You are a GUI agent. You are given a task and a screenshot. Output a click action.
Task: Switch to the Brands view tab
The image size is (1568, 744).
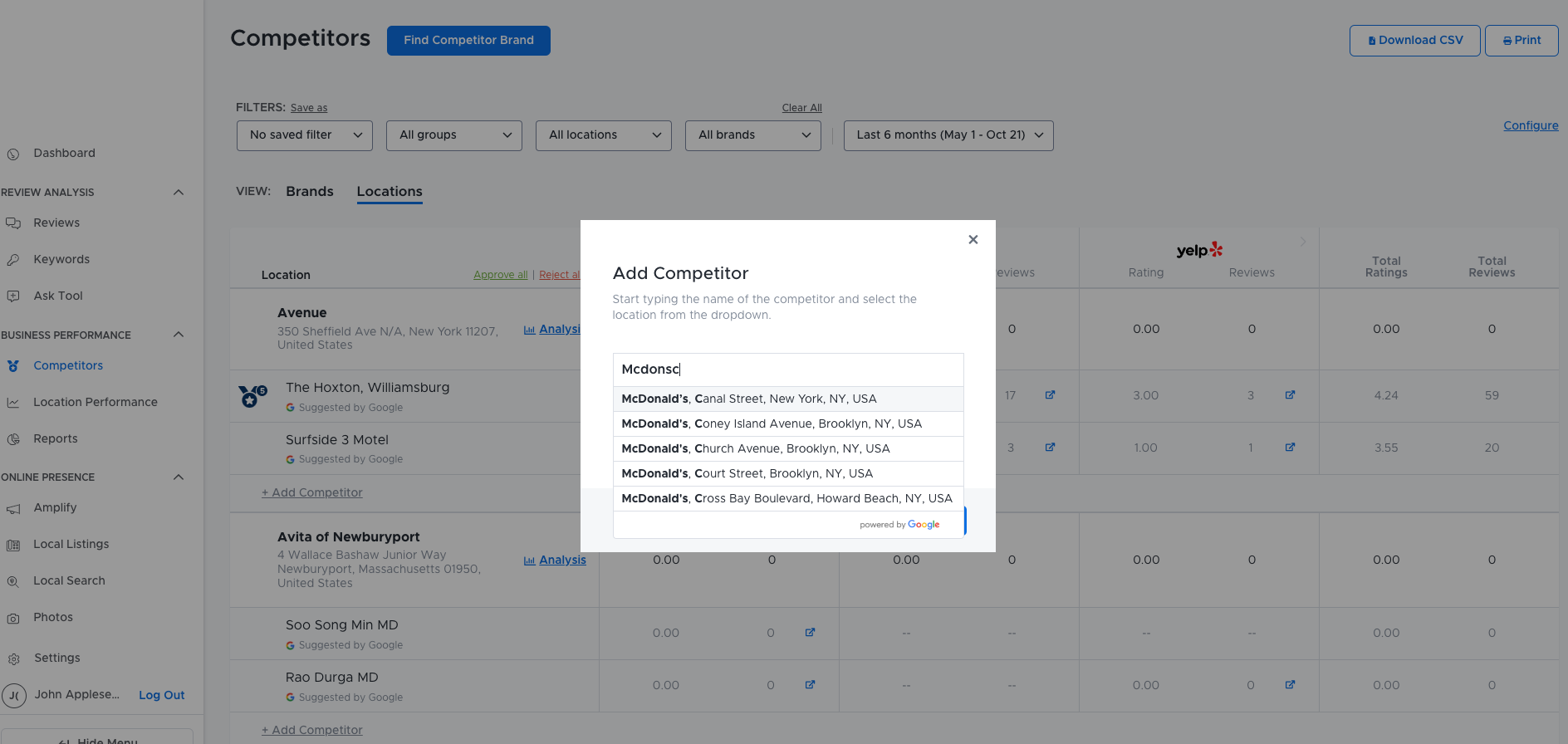pos(310,192)
